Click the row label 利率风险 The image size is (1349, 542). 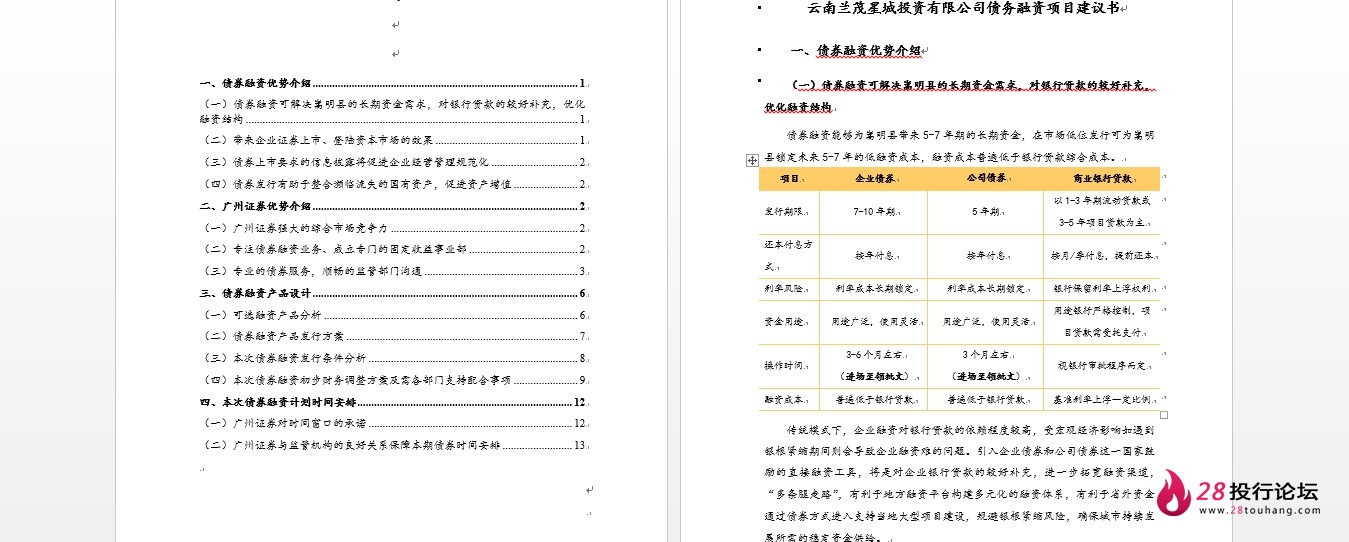click(x=787, y=289)
